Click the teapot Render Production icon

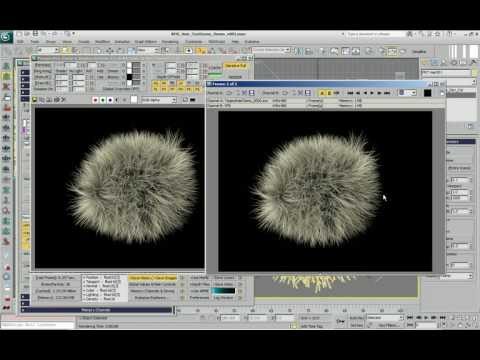[x=403, y=51]
